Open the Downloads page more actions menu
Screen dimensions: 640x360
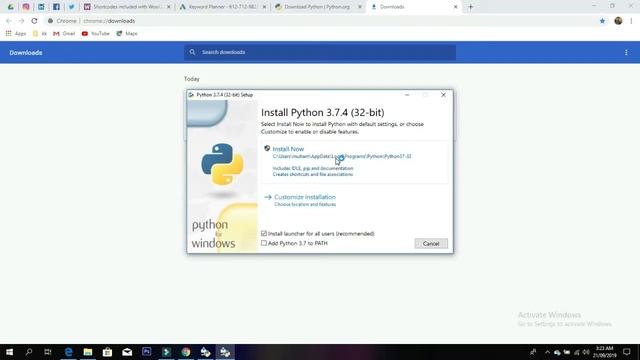(626, 52)
